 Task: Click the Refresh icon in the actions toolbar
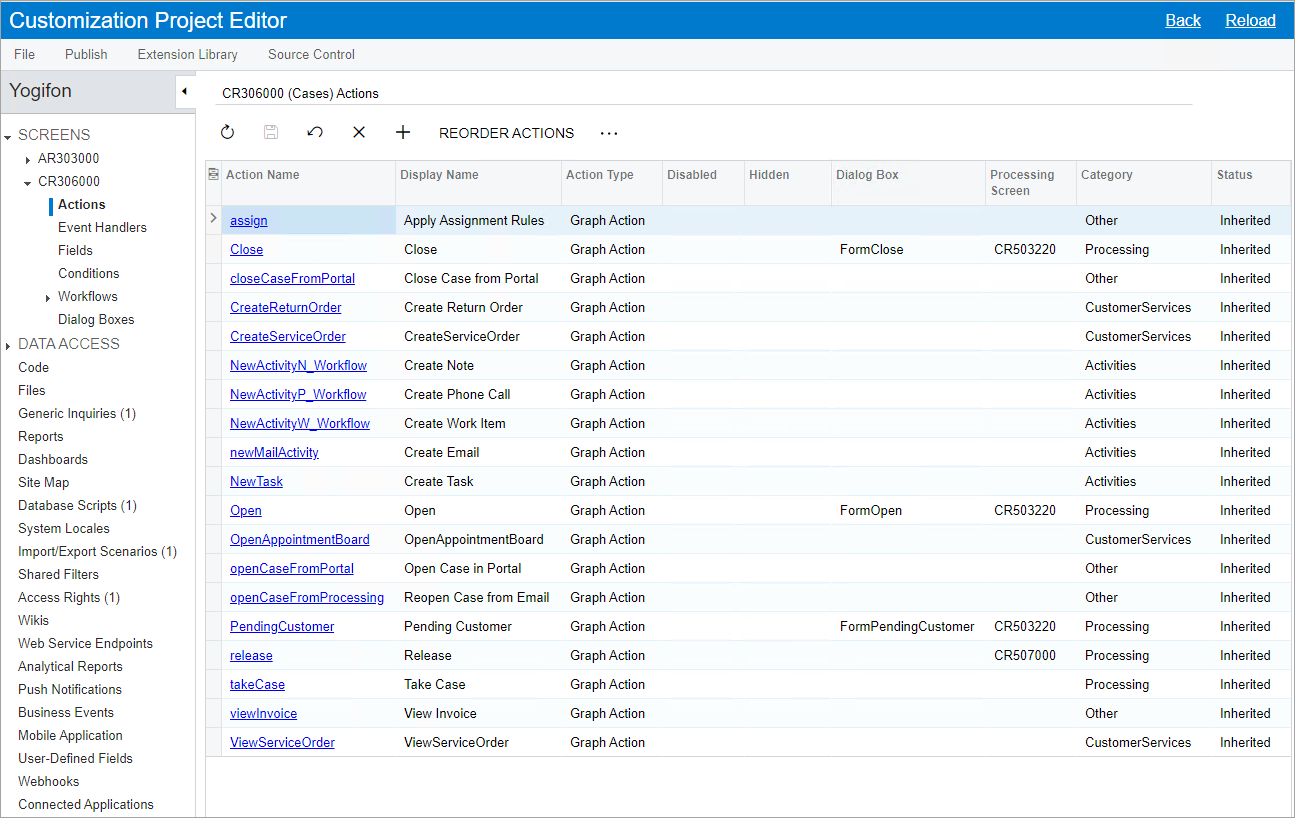pos(227,133)
